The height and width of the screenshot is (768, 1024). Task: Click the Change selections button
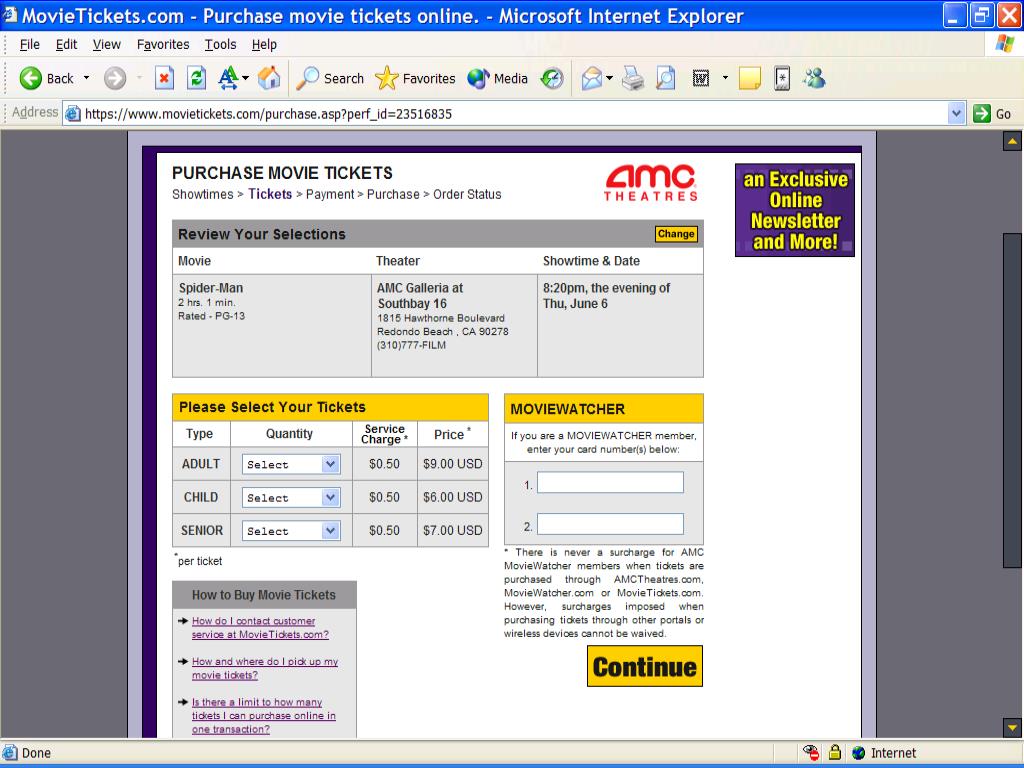[676, 234]
